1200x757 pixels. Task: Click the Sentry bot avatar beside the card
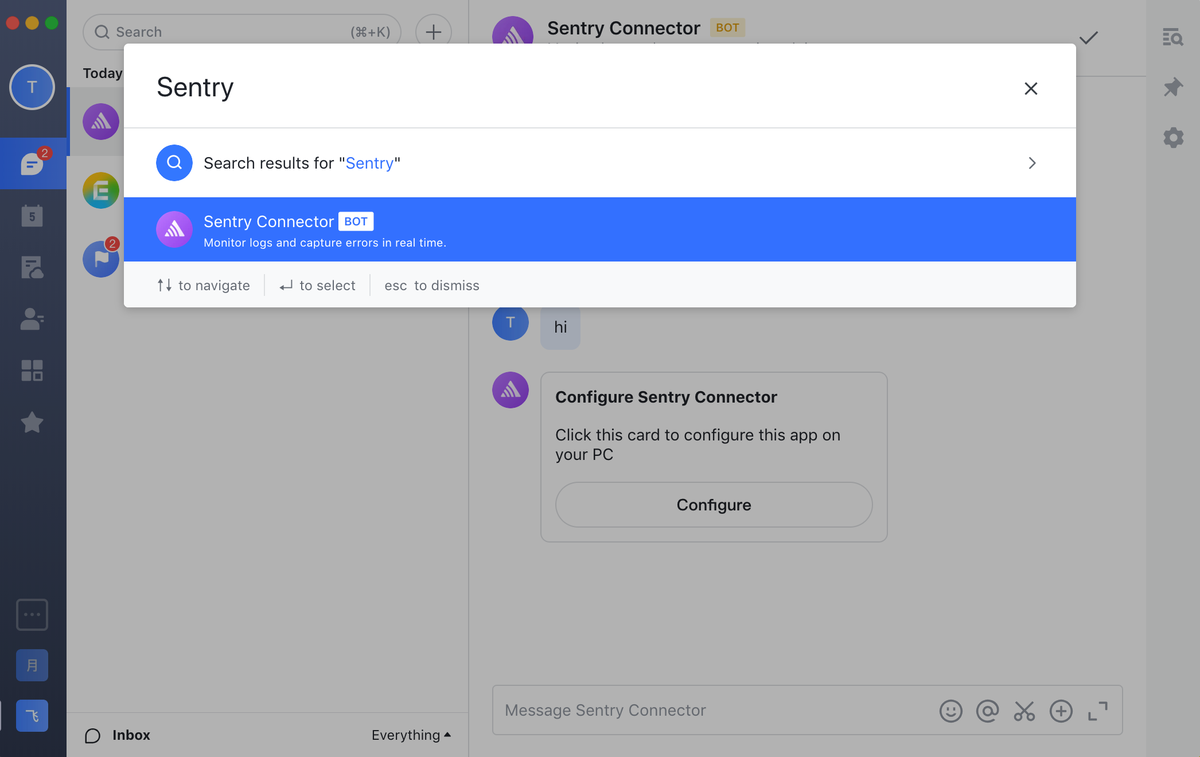(x=511, y=390)
